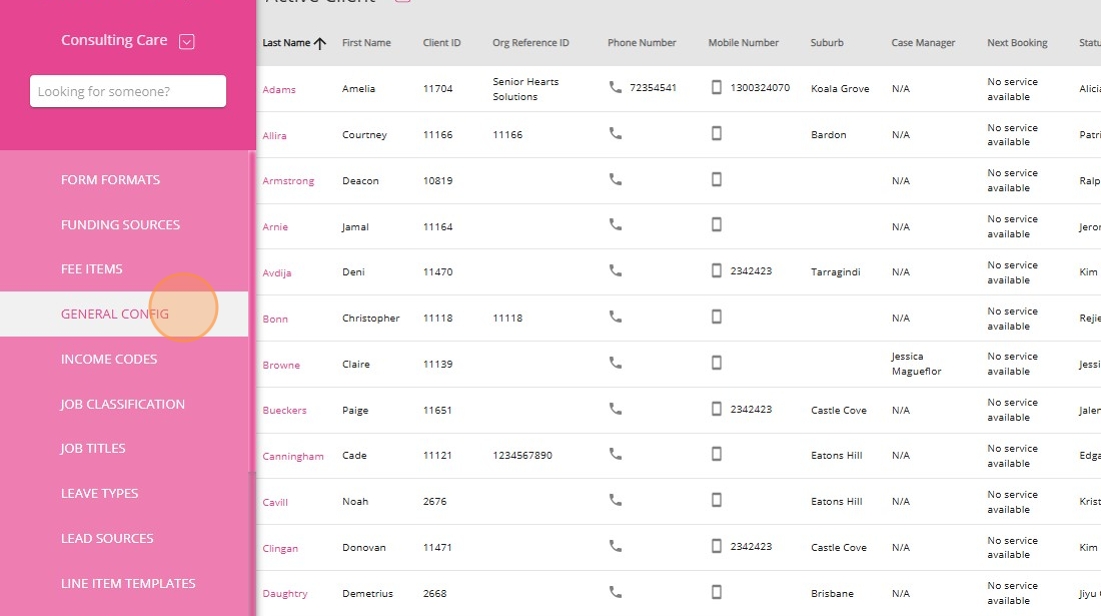Click phone icon in Bonn row
The image size is (1101, 616).
[x=615, y=316]
